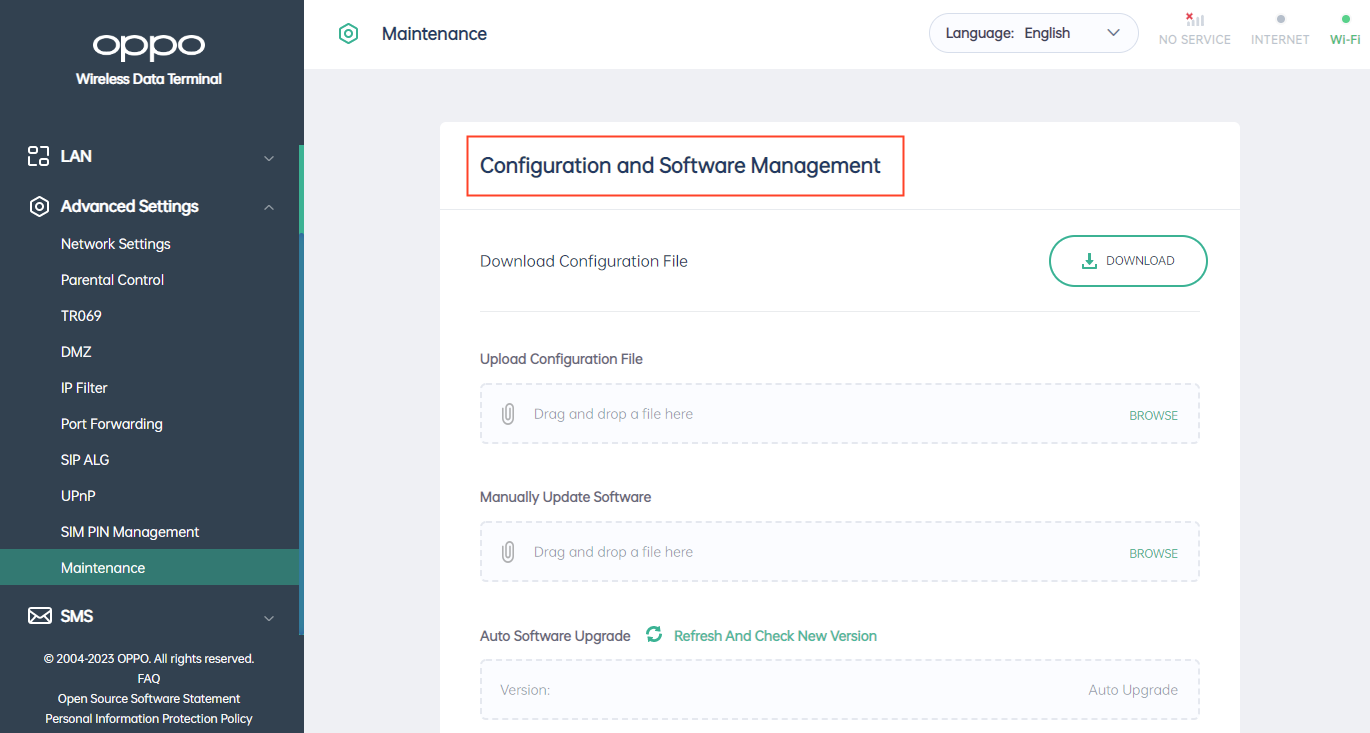
Task: Click the INTERNET status indicator
Action: pyautogui.click(x=1280, y=28)
